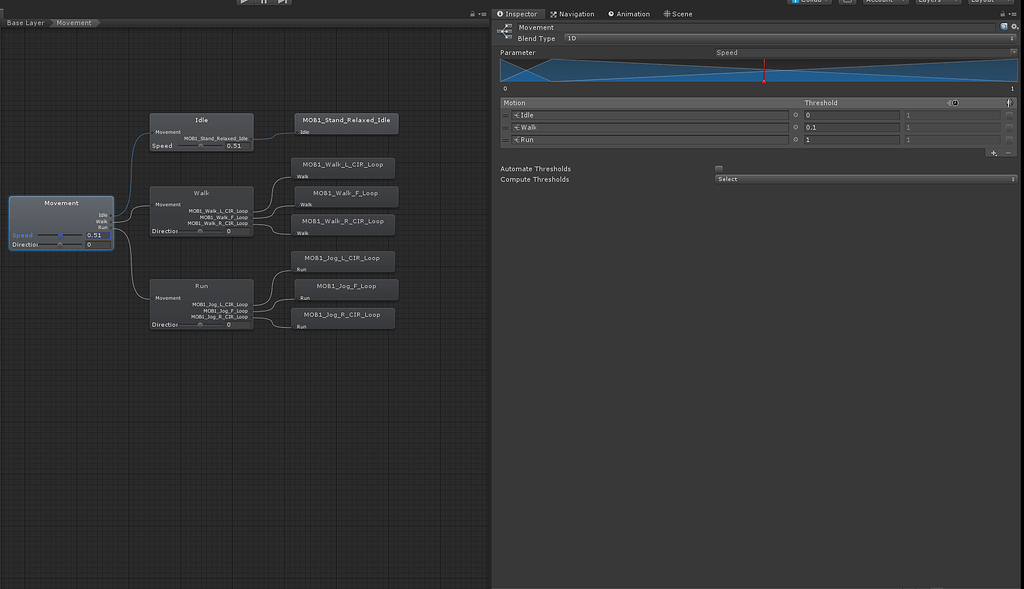Toggle mirror checkbox for Idle motion
Viewport: 1024px width, 589px height.
(x=1009, y=115)
